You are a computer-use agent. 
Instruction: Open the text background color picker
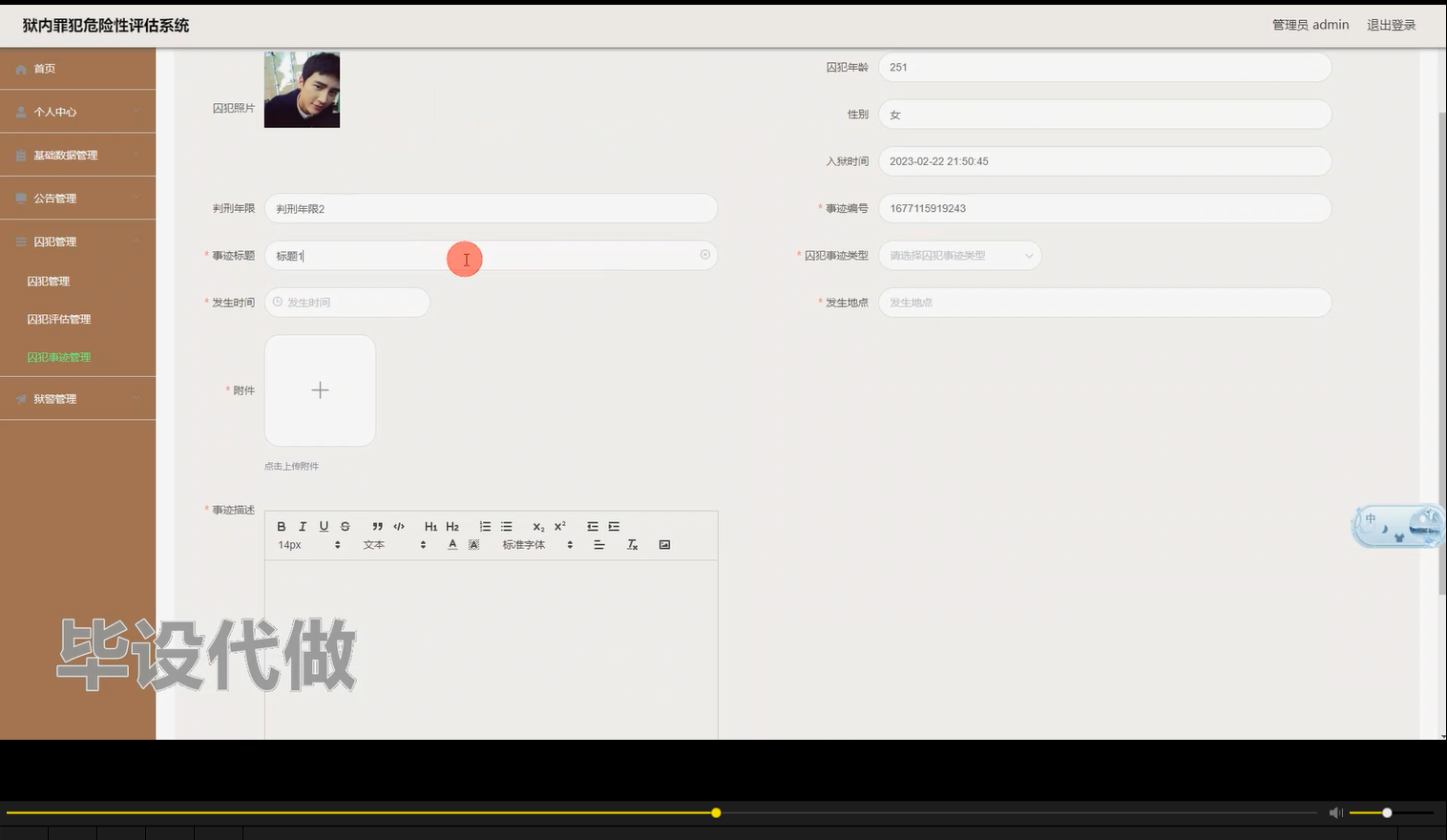(473, 544)
